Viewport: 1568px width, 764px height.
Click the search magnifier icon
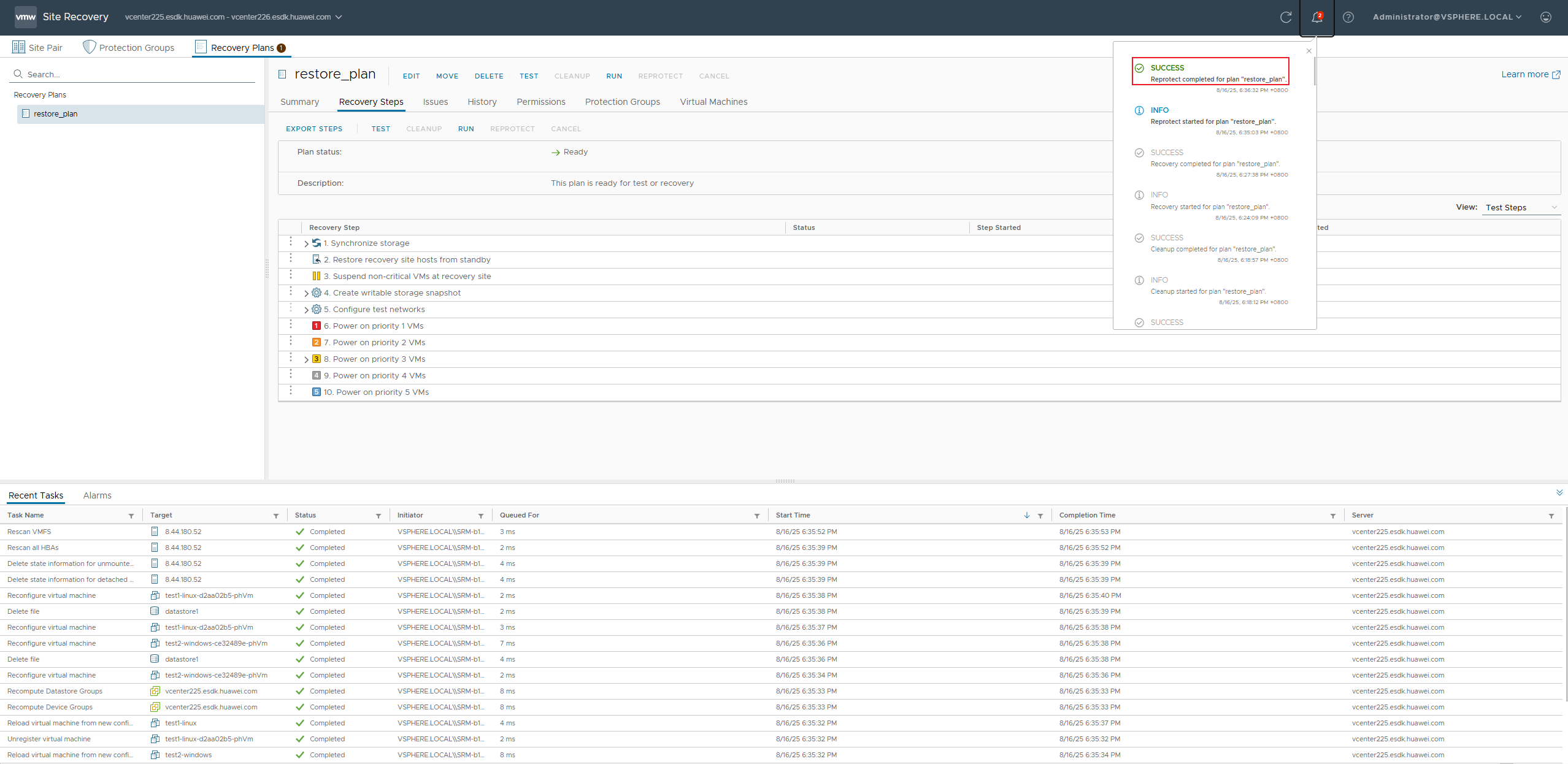18,74
